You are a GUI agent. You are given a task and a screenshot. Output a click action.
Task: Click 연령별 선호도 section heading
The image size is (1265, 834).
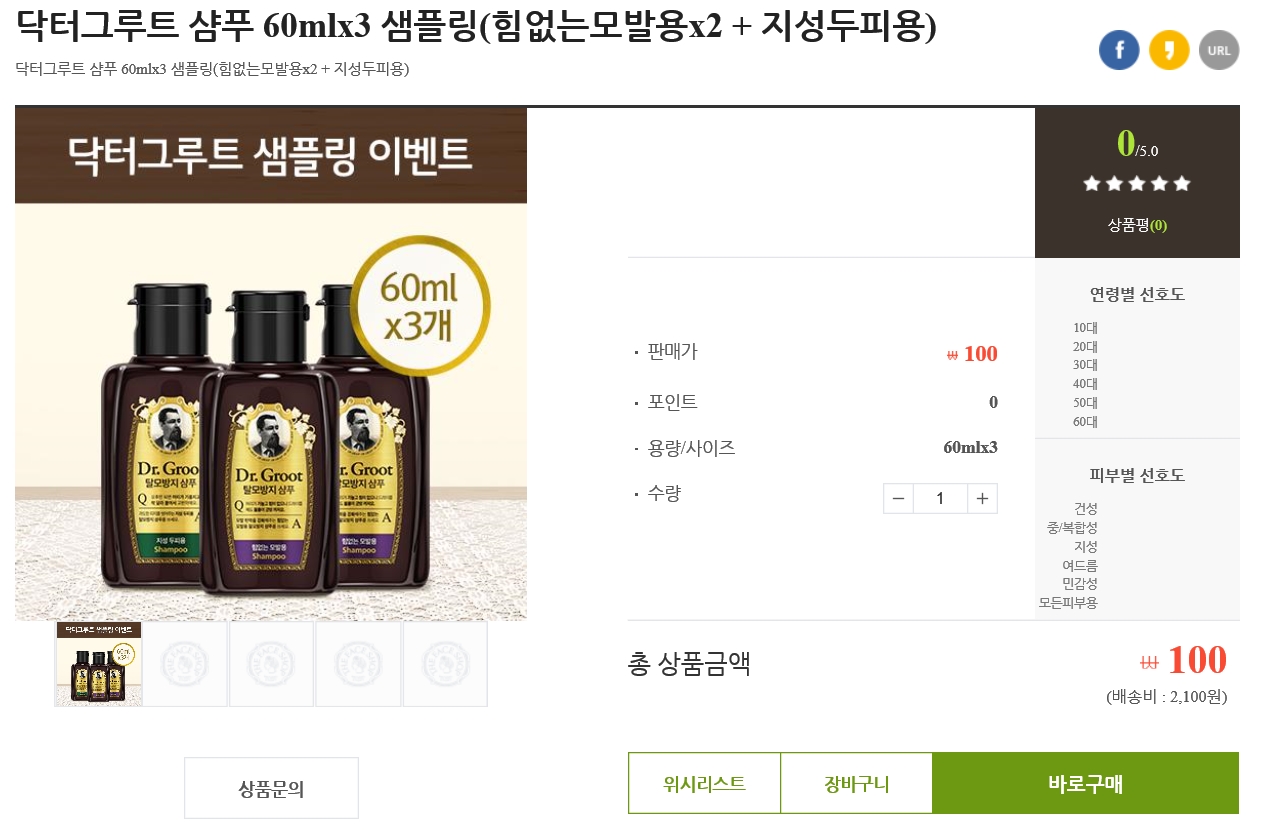click(x=1137, y=294)
